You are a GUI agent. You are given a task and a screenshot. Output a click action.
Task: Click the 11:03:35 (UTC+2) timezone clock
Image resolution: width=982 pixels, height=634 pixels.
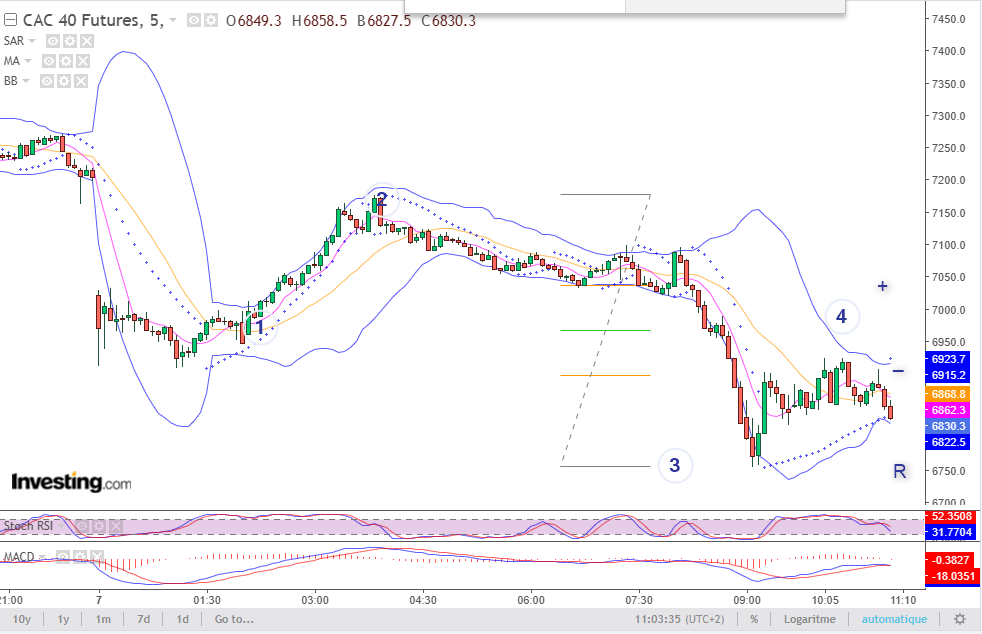coord(680,620)
